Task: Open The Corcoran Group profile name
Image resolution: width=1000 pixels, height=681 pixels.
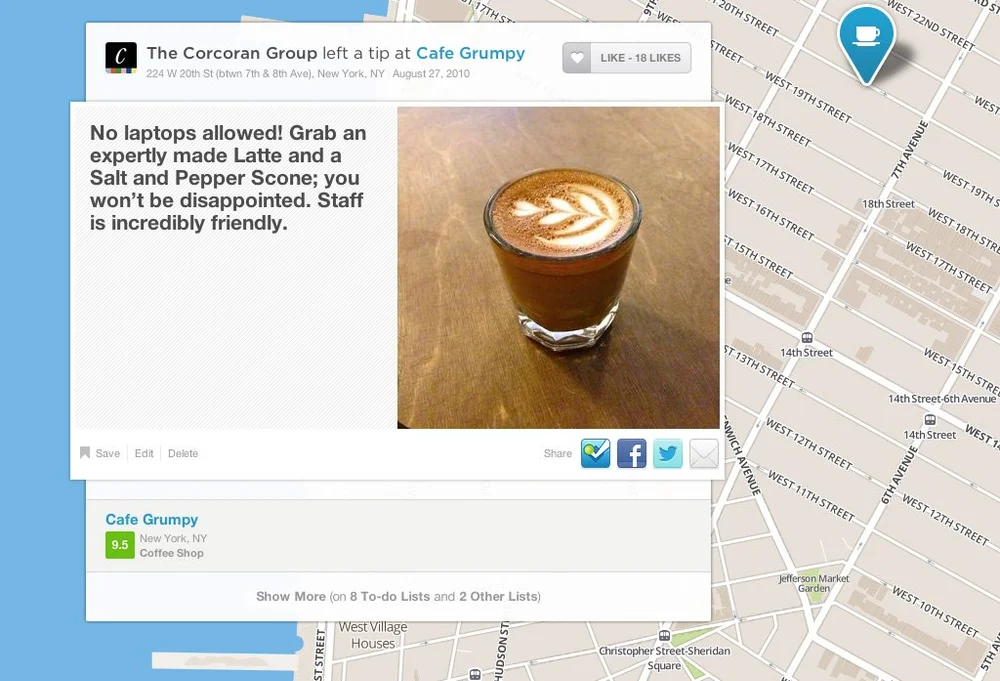Action: pyautogui.click(x=232, y=53)
